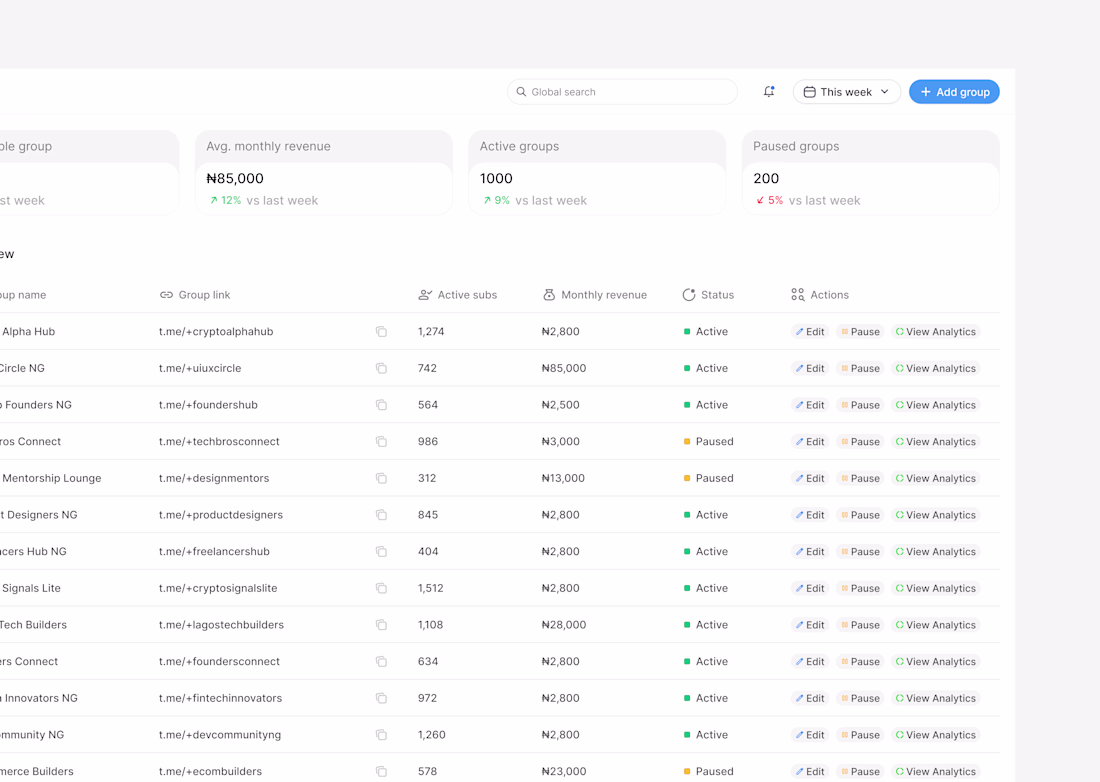Open the This week date dropdown
Viewport: 1100px width, 782px height.
coord(846,92)
